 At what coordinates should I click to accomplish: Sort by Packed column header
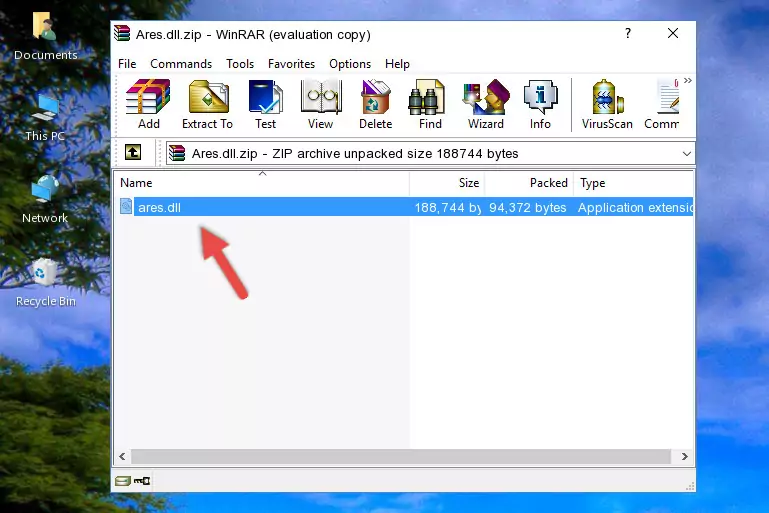tap(529, 183)
